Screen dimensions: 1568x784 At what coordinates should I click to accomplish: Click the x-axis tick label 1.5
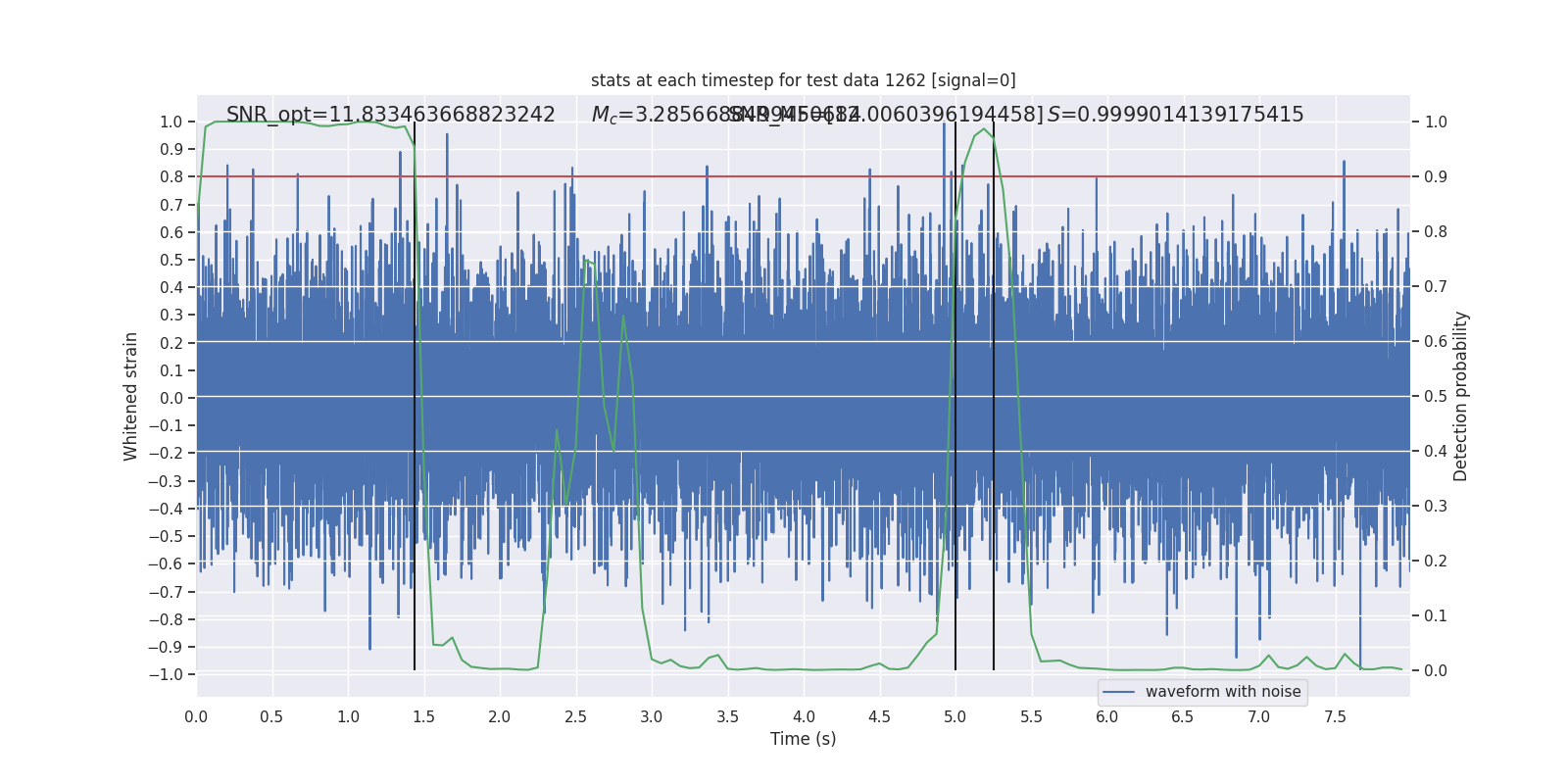[x=423, y=717]
